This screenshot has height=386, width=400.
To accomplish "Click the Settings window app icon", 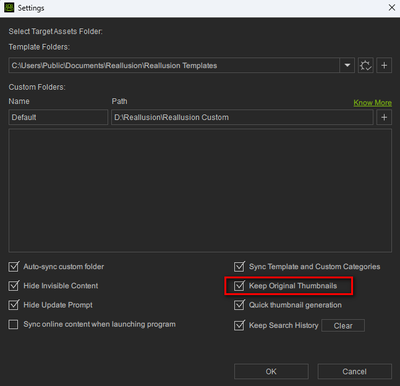I will 9,8.
